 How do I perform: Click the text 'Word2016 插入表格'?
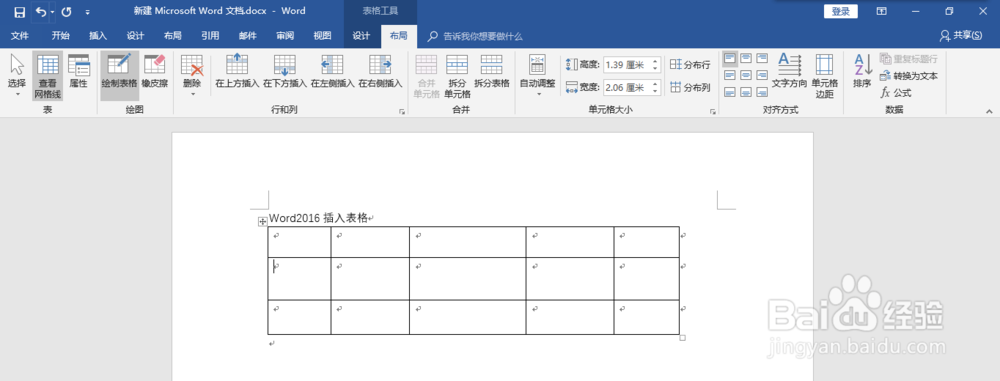[x=318, y=218]
